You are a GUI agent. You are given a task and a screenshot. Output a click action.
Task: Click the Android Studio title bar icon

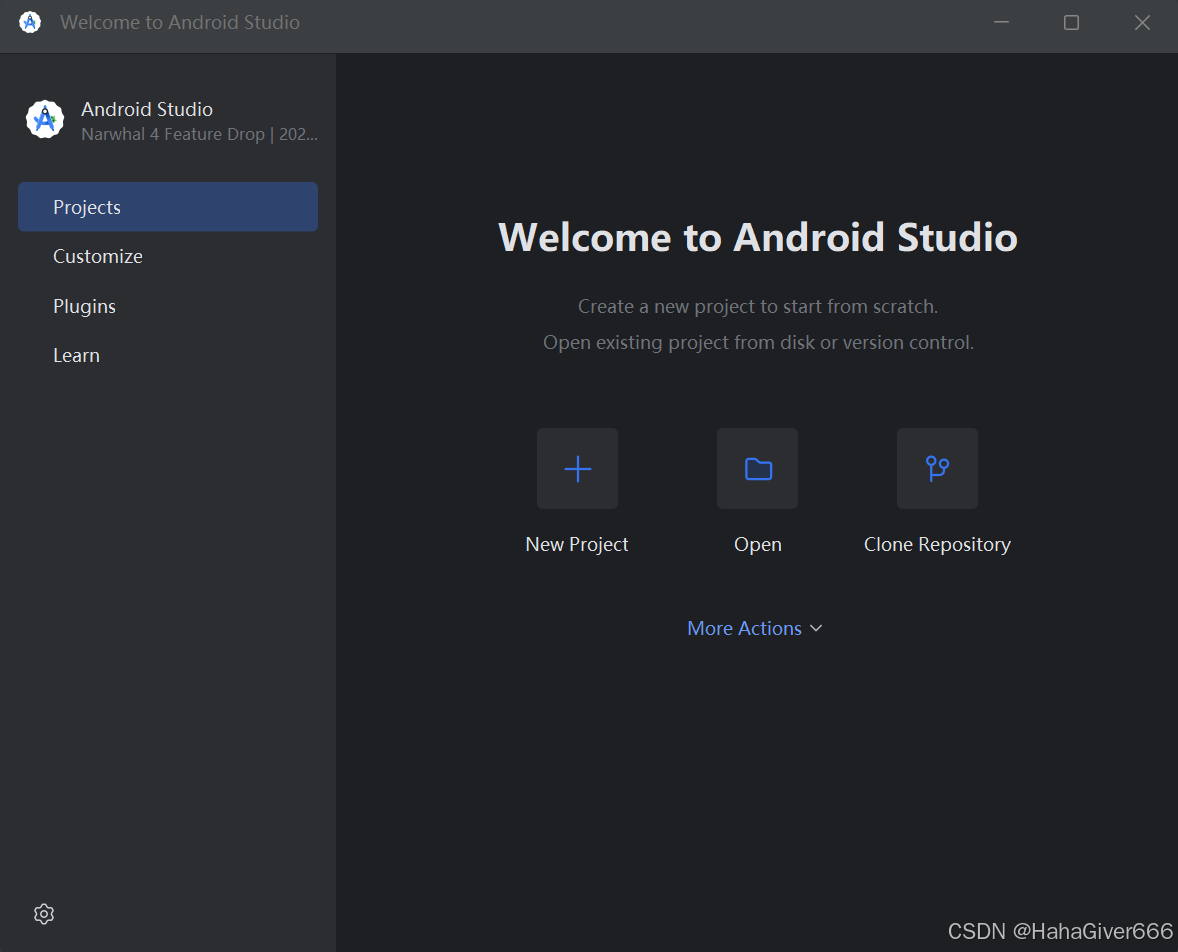tap(30, 23)
